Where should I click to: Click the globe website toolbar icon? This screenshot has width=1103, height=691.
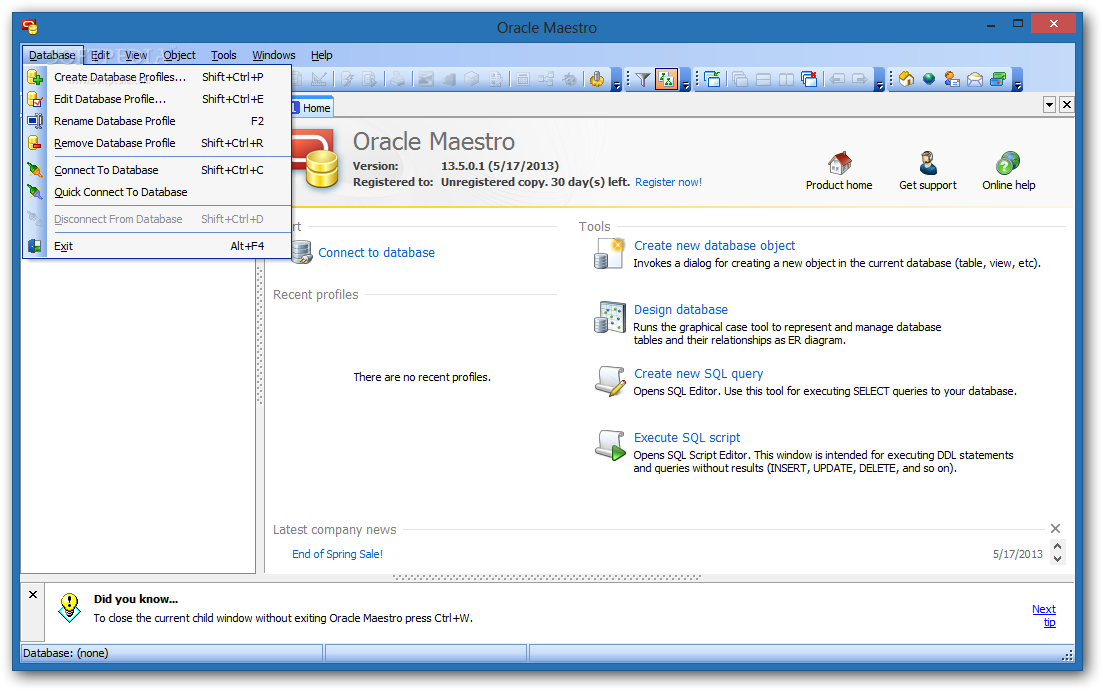(x=929, y=80)
